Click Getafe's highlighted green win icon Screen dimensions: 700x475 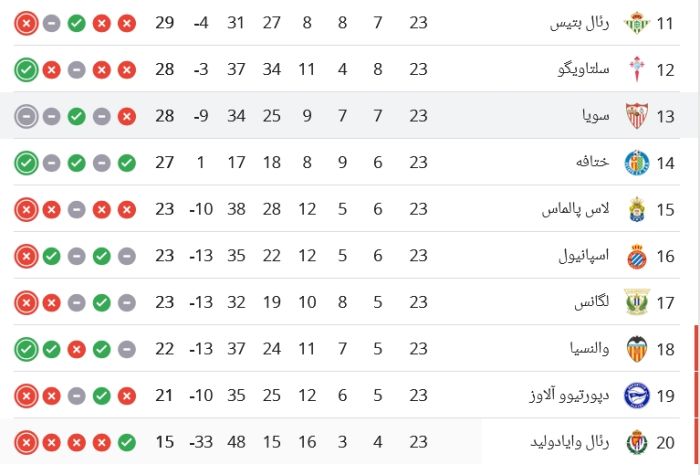click(x=26, y=163)
